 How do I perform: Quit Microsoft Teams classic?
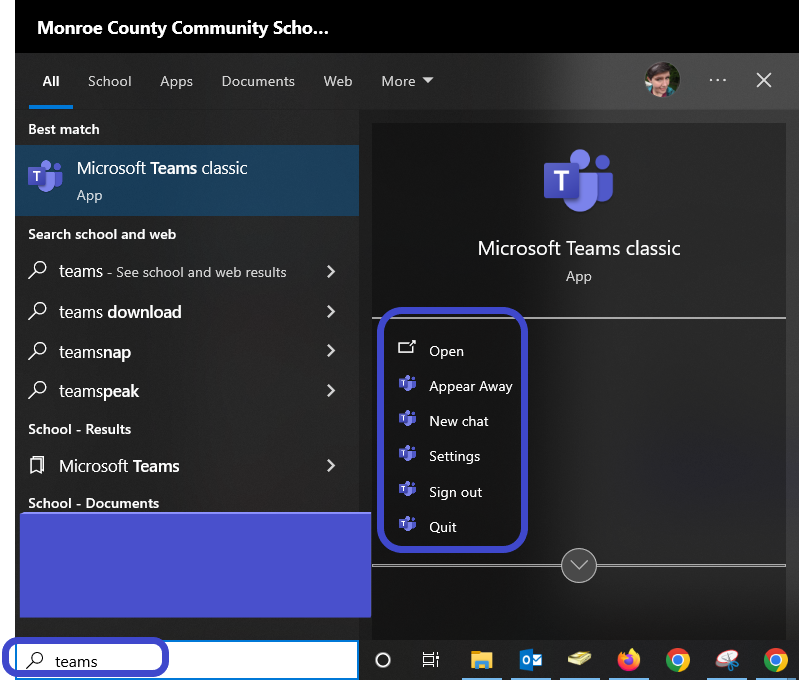tap(443, 524)
